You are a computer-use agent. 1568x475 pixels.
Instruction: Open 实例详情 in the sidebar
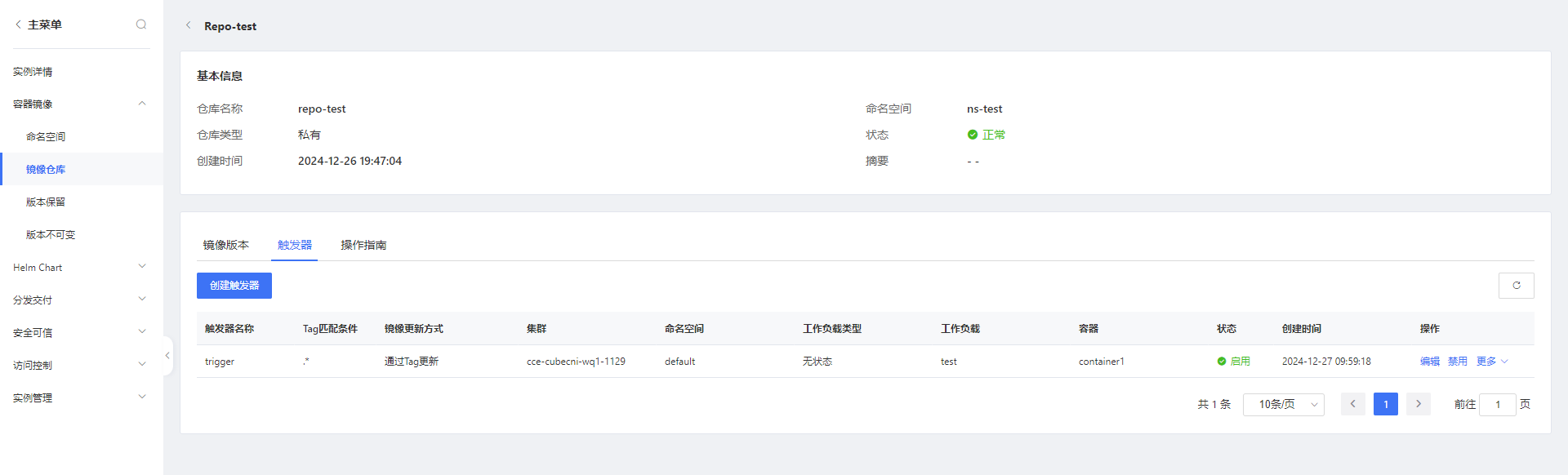pos(33,72)
